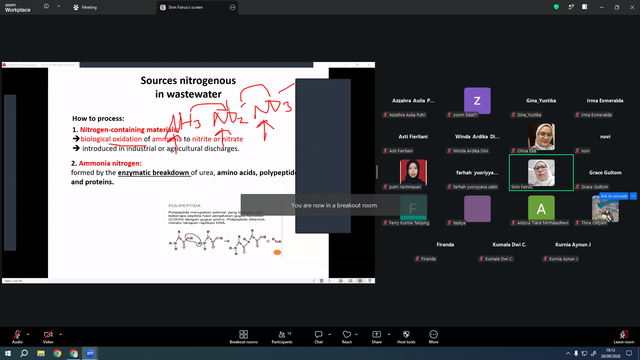Expand the Zoom Workplace dropdown chevron

click(x=58, y=6)
